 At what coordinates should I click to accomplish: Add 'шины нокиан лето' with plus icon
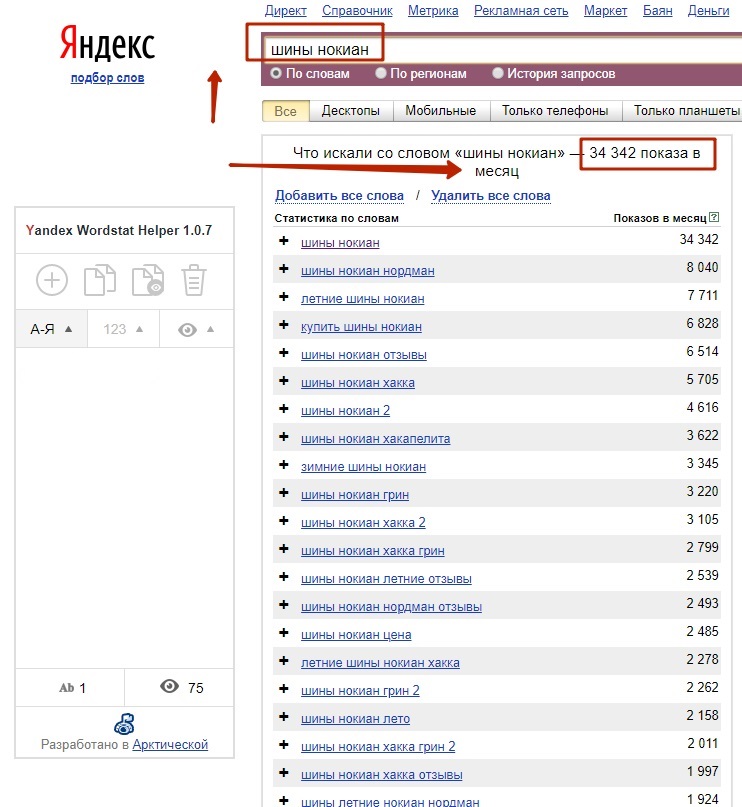coord(284,717)
